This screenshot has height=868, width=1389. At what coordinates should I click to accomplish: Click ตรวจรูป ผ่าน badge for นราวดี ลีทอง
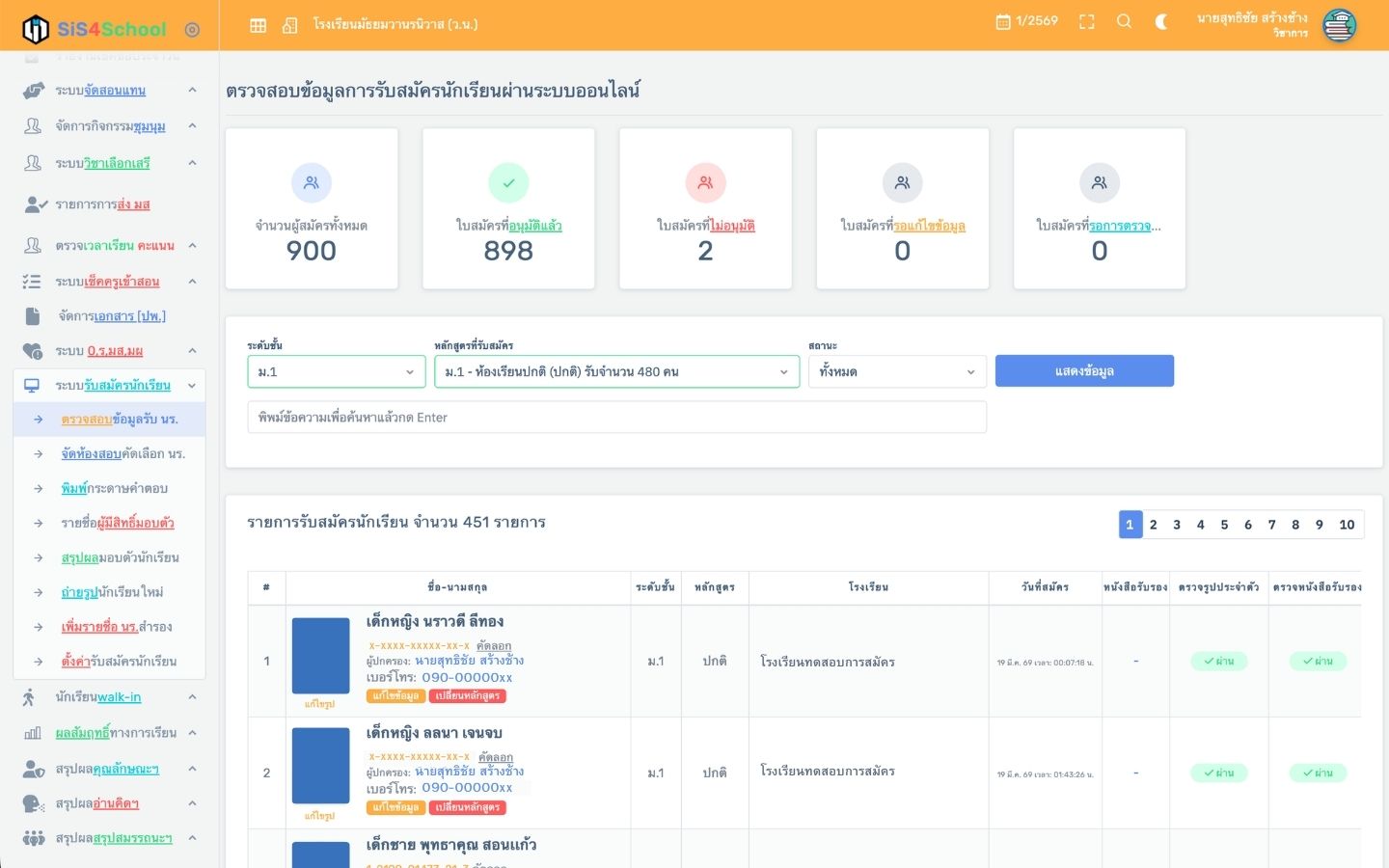click(x=1219, y=661)
